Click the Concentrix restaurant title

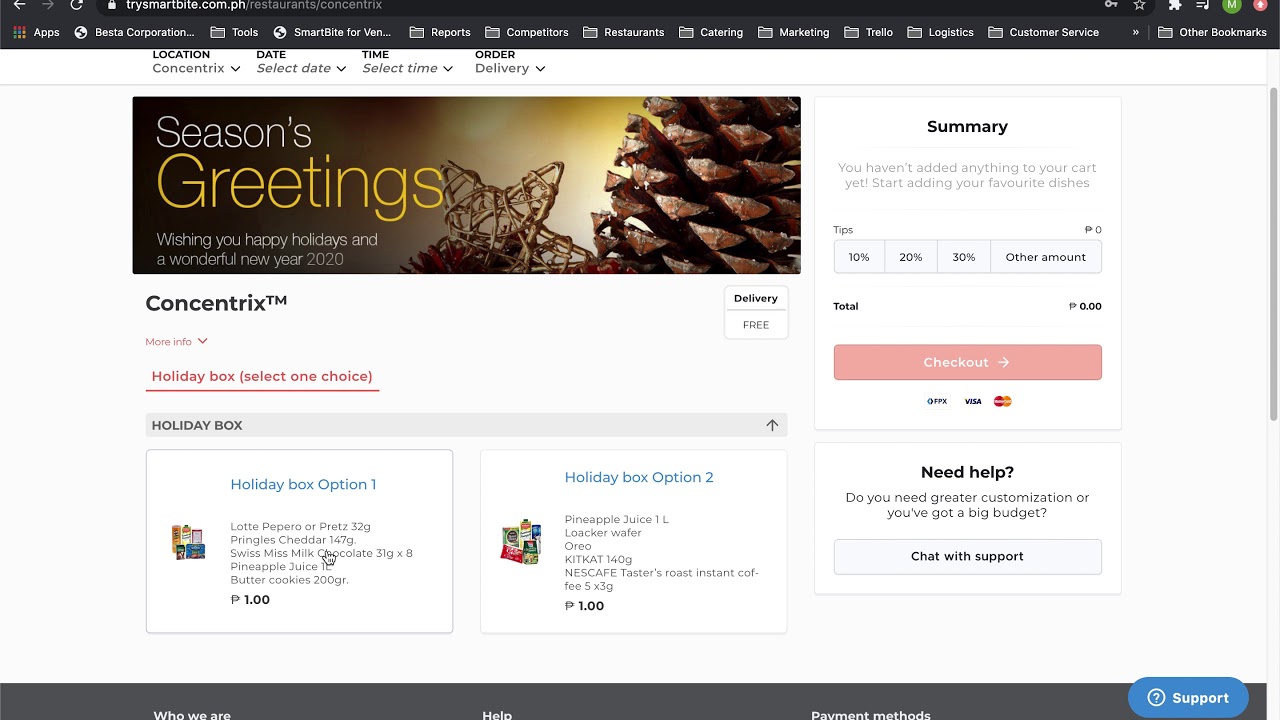pyautogui.click(x=216, y=303)
